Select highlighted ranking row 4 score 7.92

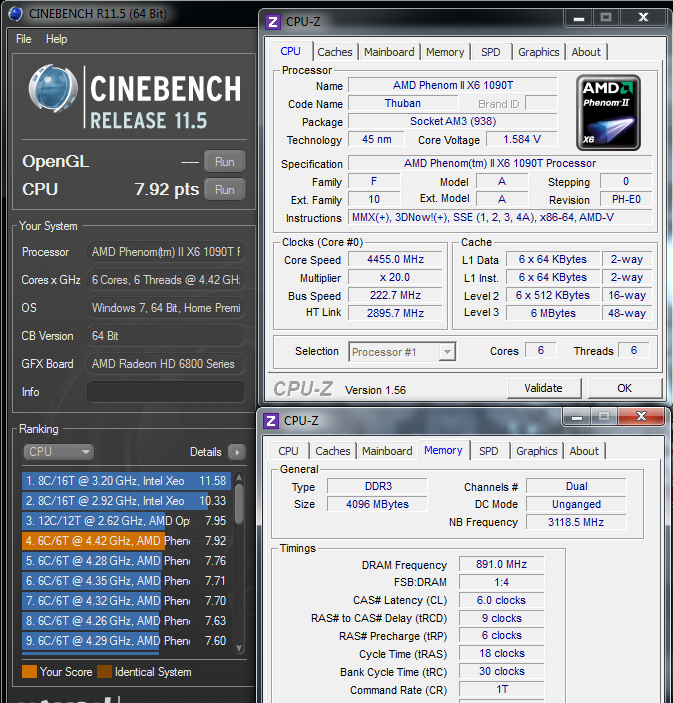coord(127,541)
